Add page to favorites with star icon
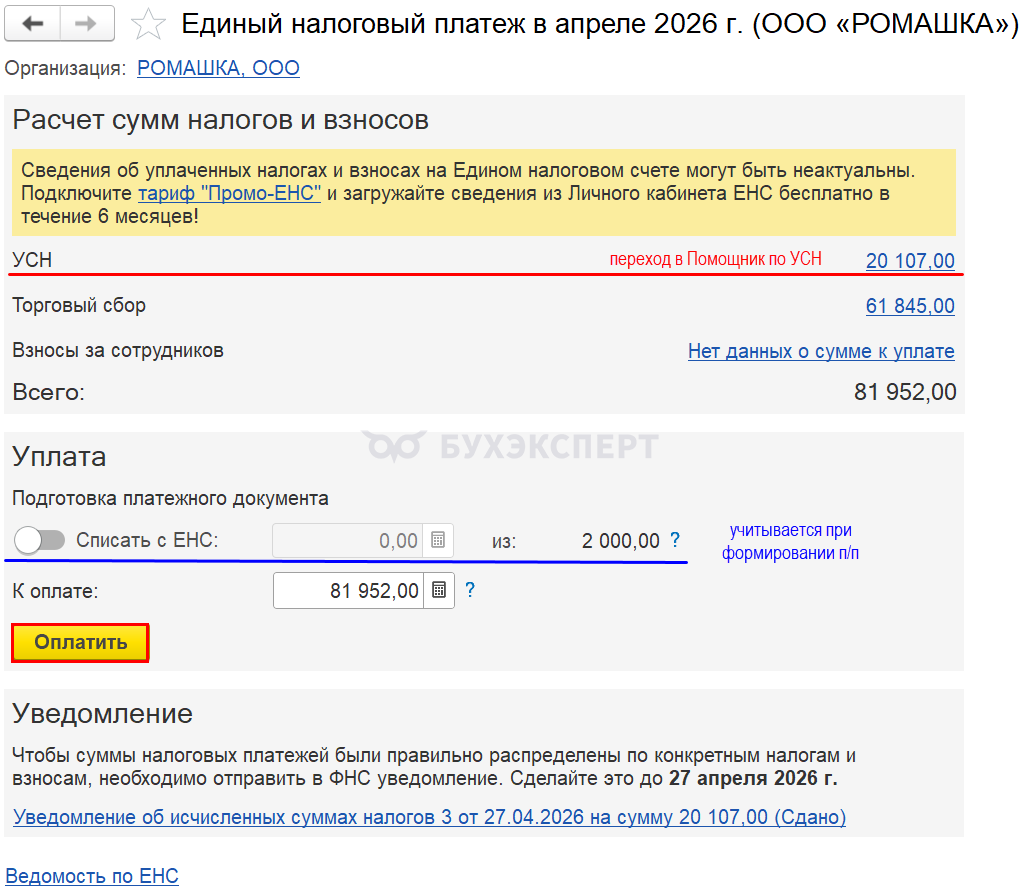The image size is (1021, 894). 148,24
